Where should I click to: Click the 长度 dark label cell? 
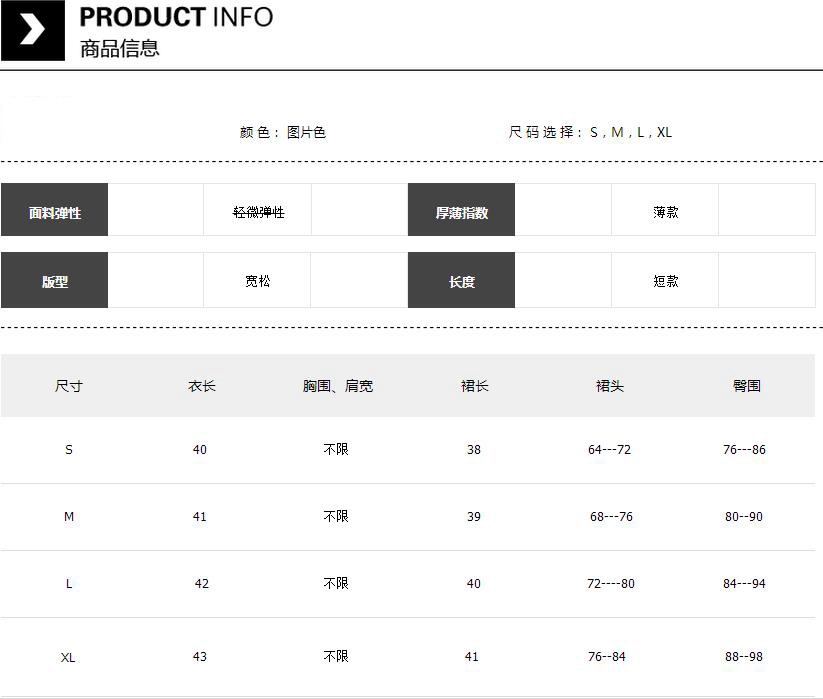click(x=461, y=281)
